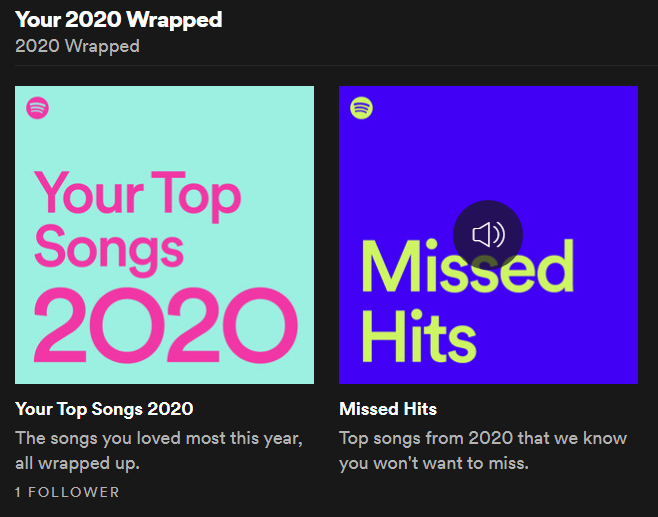Click the large pink '2020' on the cover art
This screenshot has width=658, height=517.
[x=166, y=325]
